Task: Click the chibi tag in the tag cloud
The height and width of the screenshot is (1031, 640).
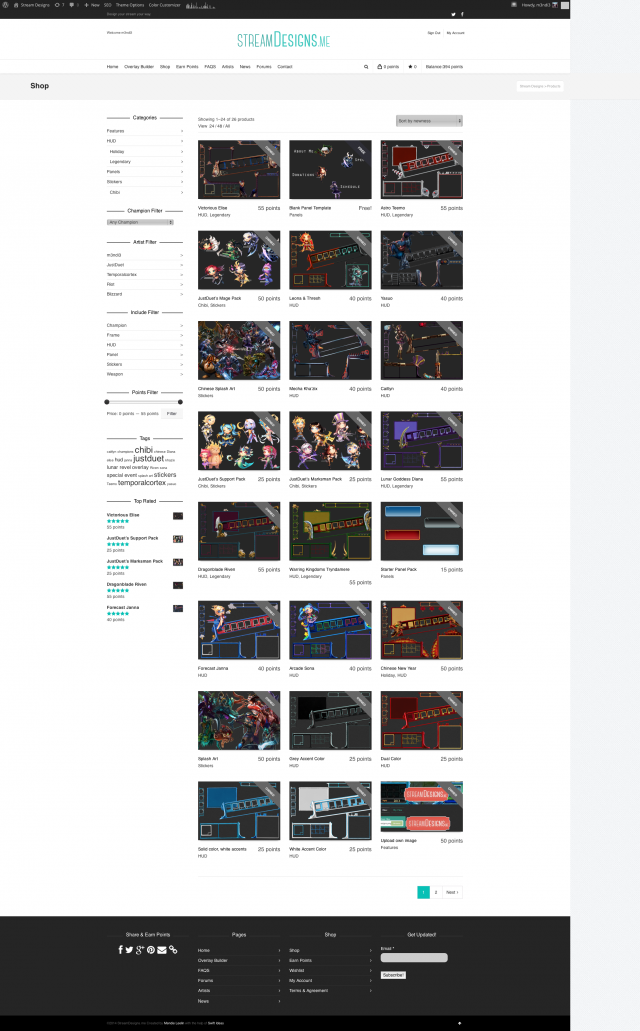Action: [143, 450]
